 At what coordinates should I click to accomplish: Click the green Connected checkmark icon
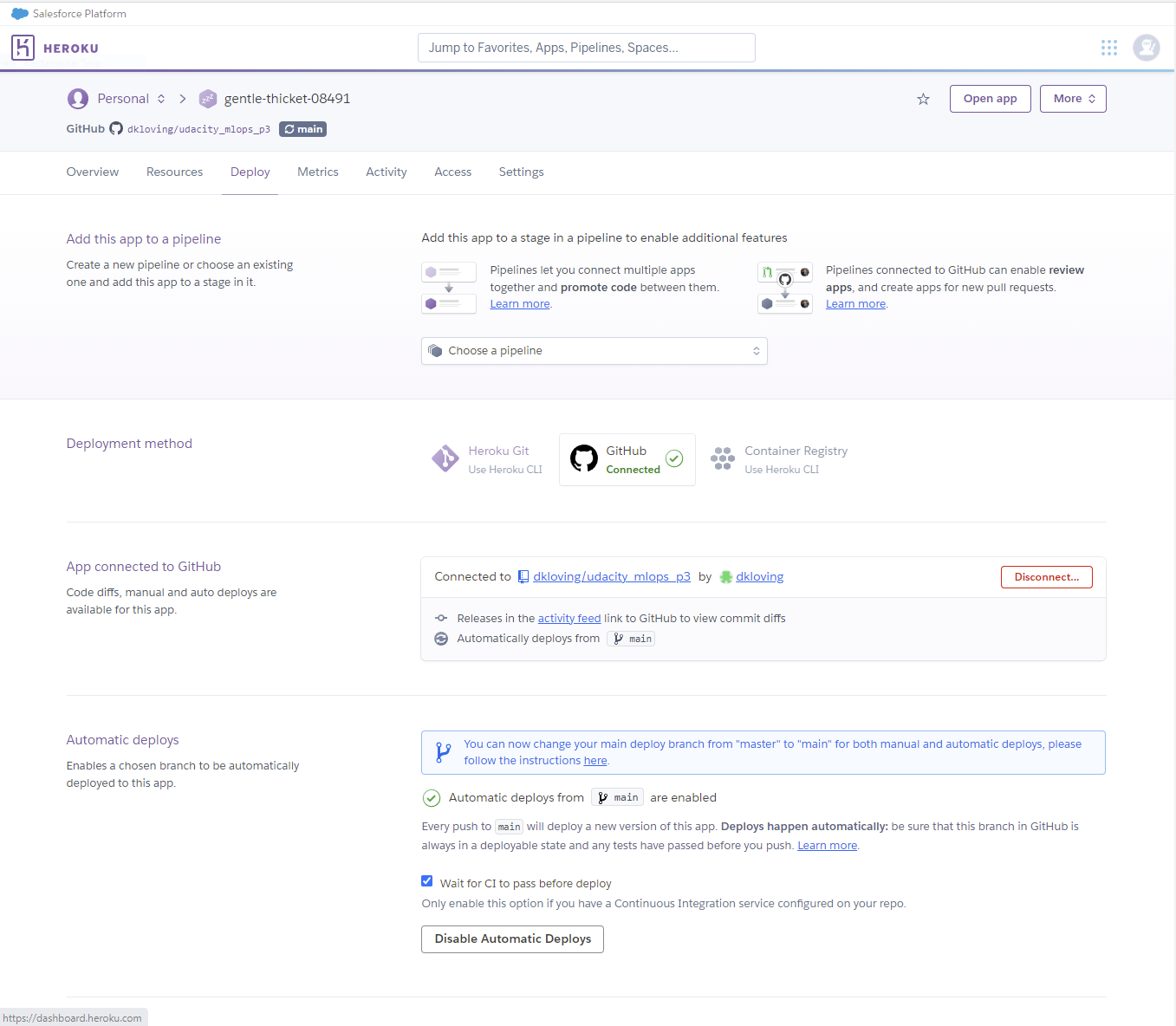click(x=674, y=458)
